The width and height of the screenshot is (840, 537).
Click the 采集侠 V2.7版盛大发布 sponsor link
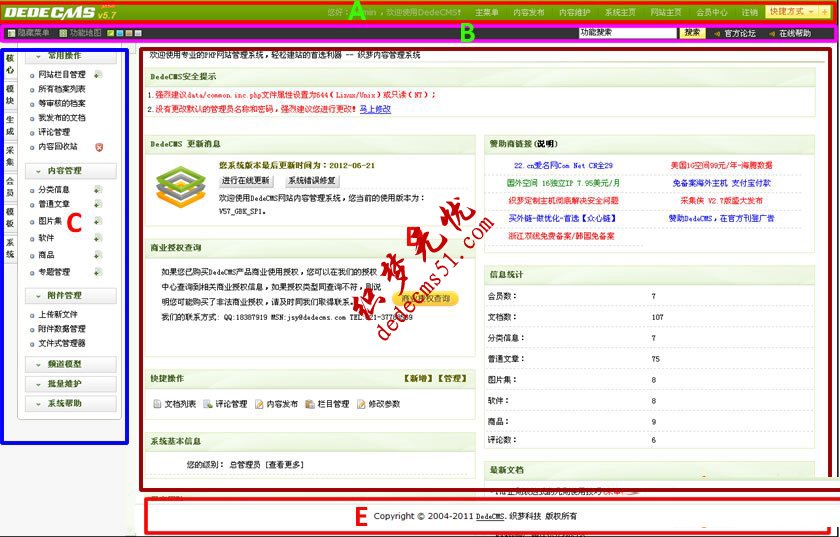click(722, 201)
